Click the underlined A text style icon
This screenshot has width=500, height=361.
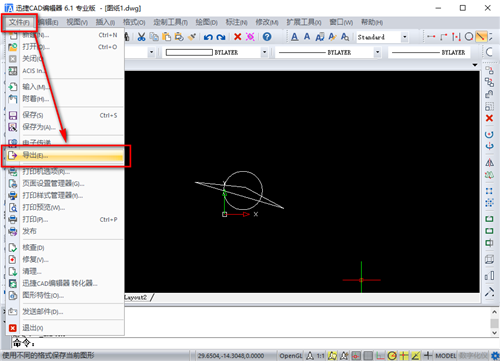click(x=294, y=37)
